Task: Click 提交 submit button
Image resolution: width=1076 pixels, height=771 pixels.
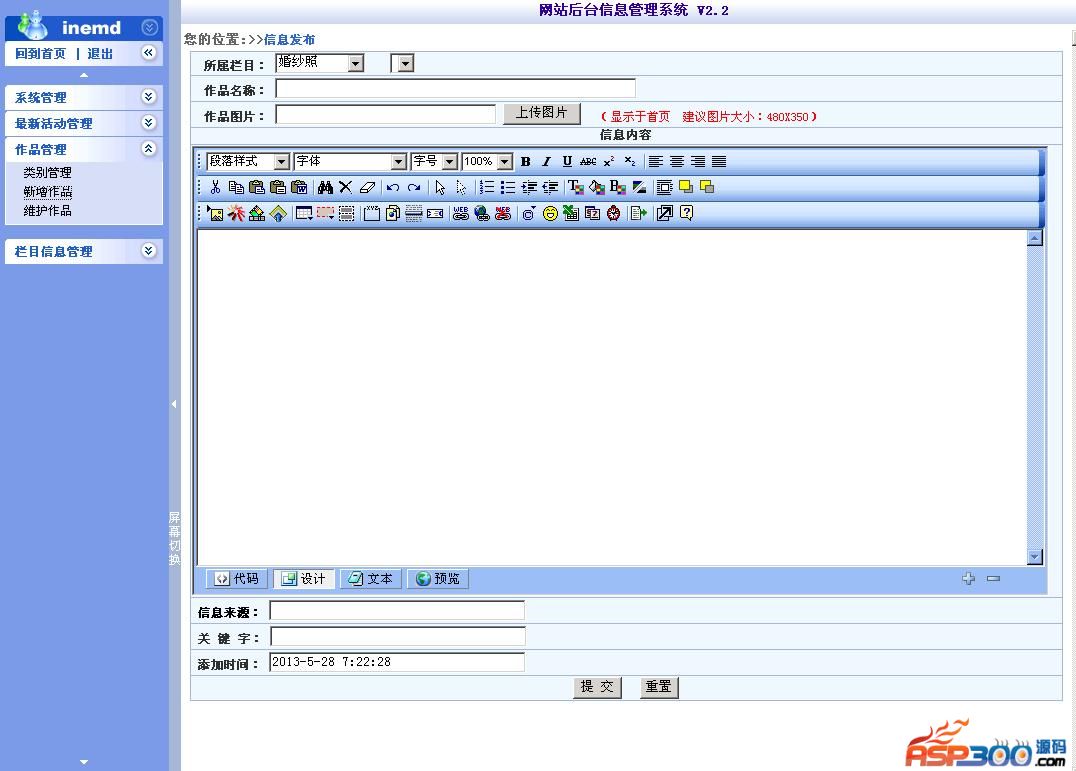Action: point(597,687)
